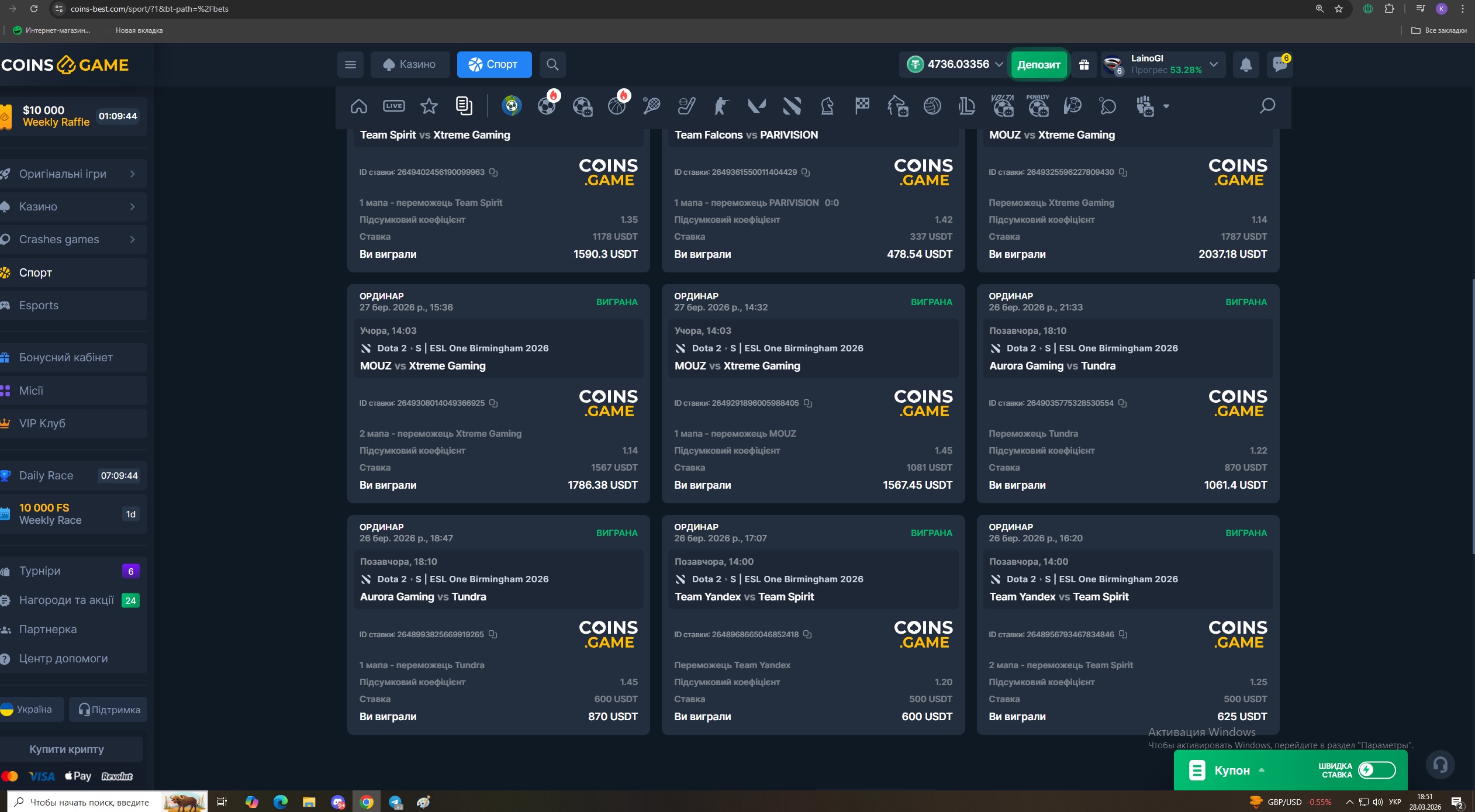The width and height of the screenshot is (1475, 812).
Task: Open Daily Race promo item
Action: (x=73, y=475)
